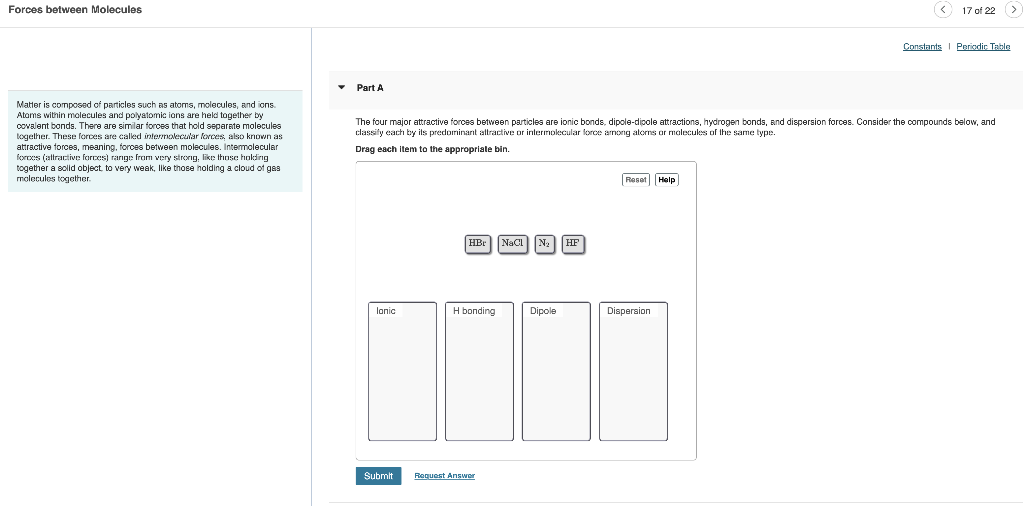The image size is (1024, 506).
Task: Go to the next question arrow
Action: click(x=1012, y=10)
